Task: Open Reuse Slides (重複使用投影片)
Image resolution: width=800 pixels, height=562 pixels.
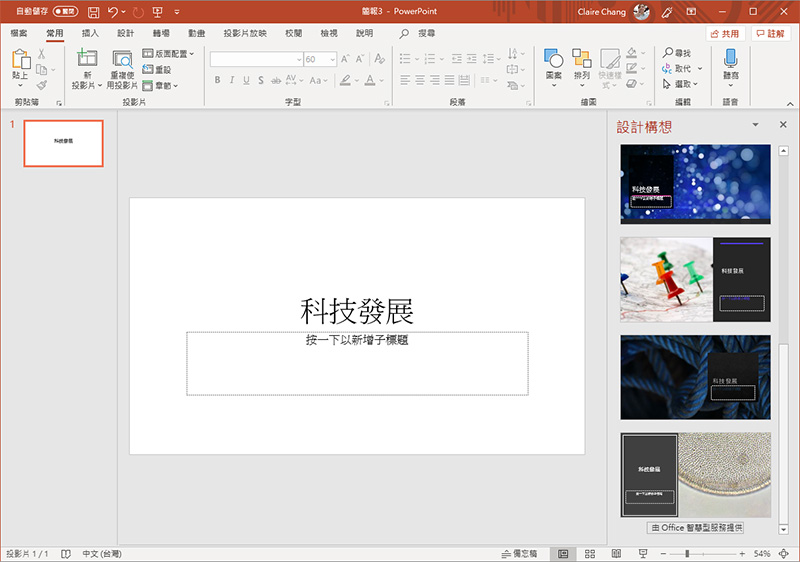Action: coord(122,69)
